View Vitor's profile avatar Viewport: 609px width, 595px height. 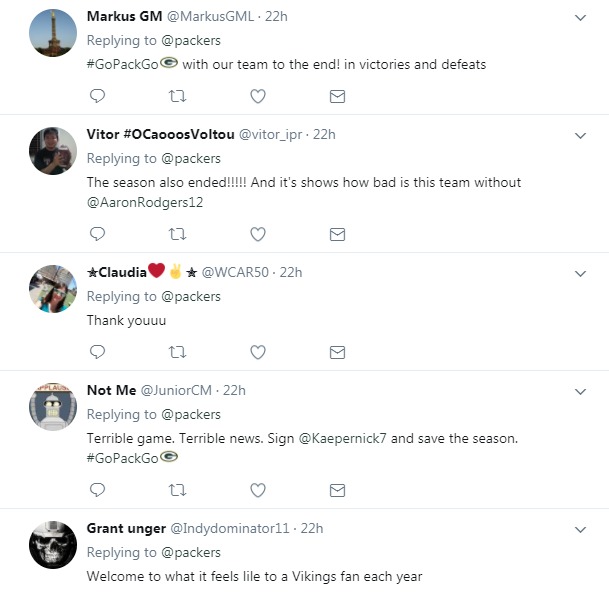tap(53, 151)
